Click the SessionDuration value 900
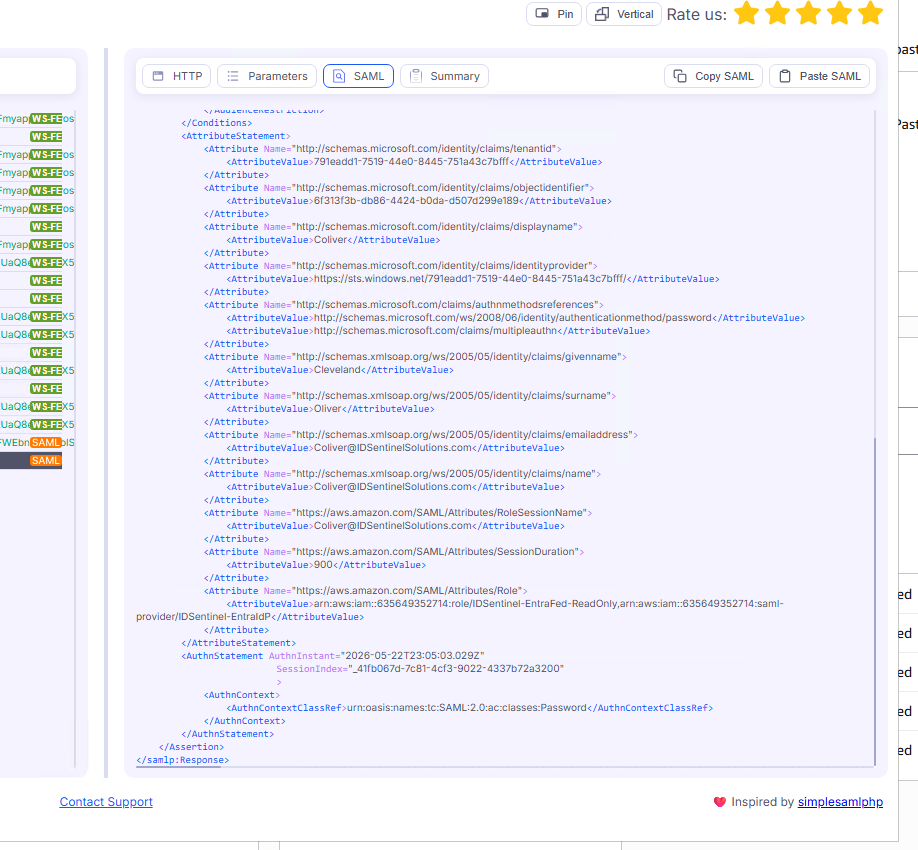The image size is (918, 850). coord(323,565)
